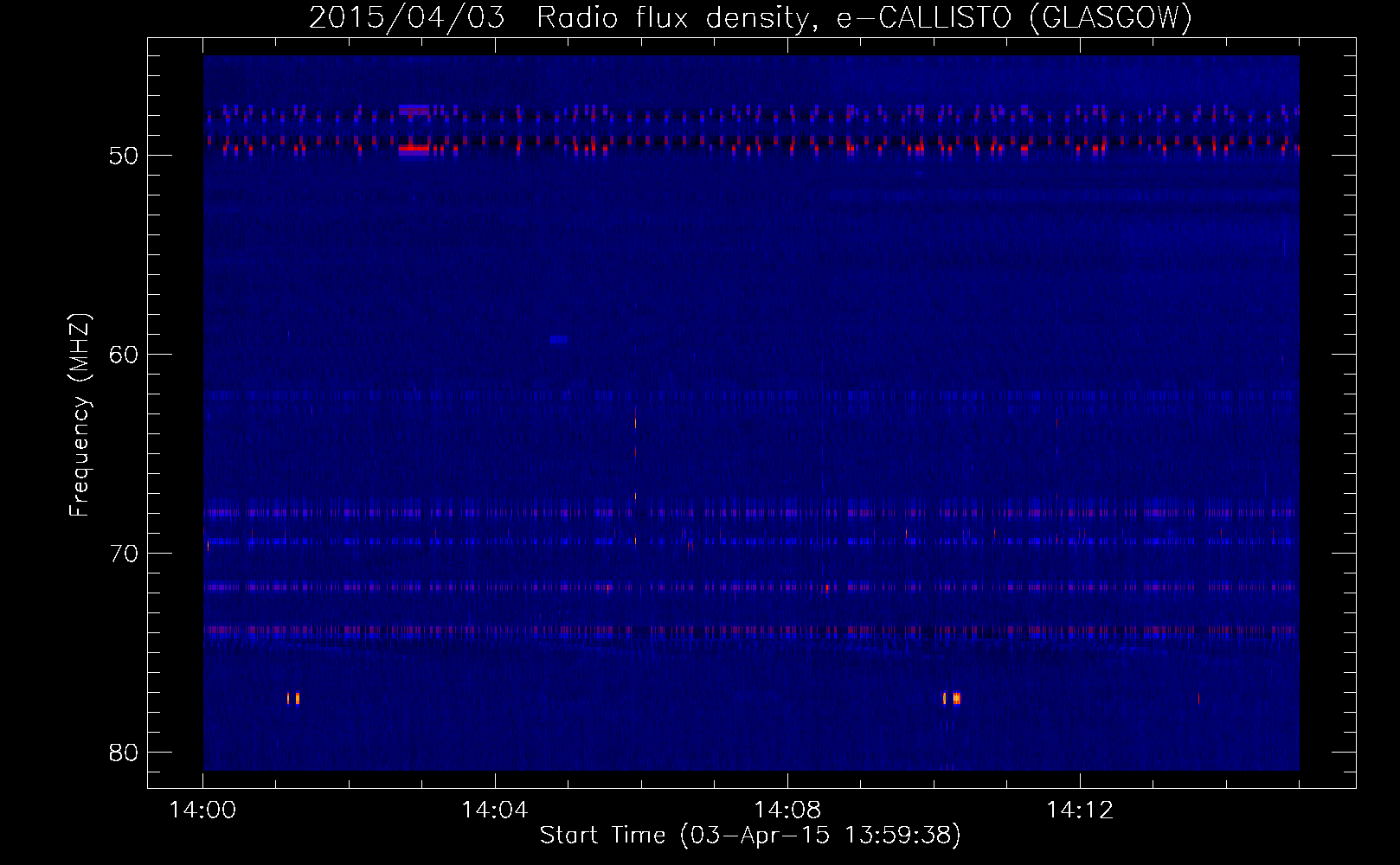The width and height of the screenshot is (1400, 865).
Task: Click the 14:04 time tick label
Action: (x=494, y=810)
